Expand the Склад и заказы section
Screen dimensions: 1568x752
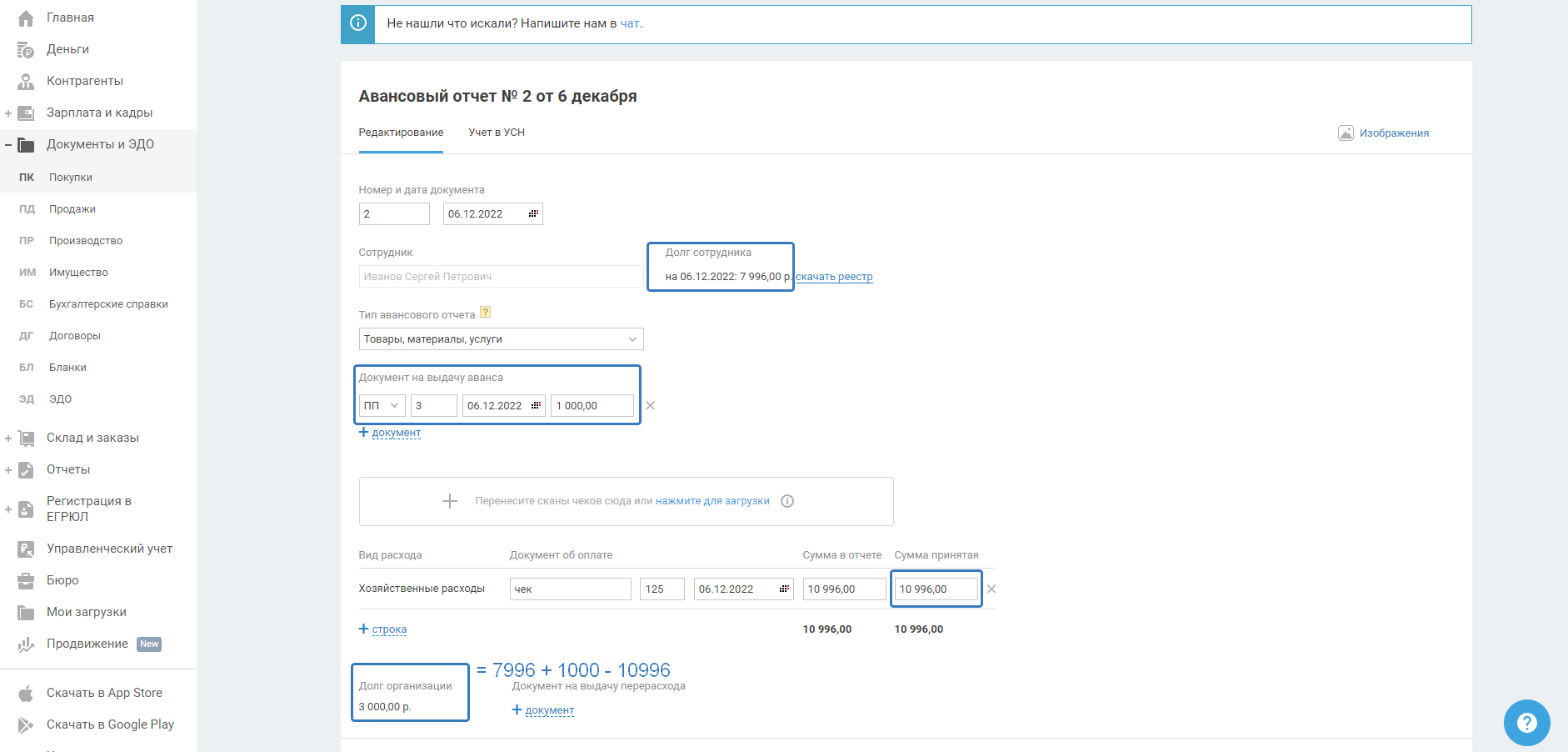(7, 439)
